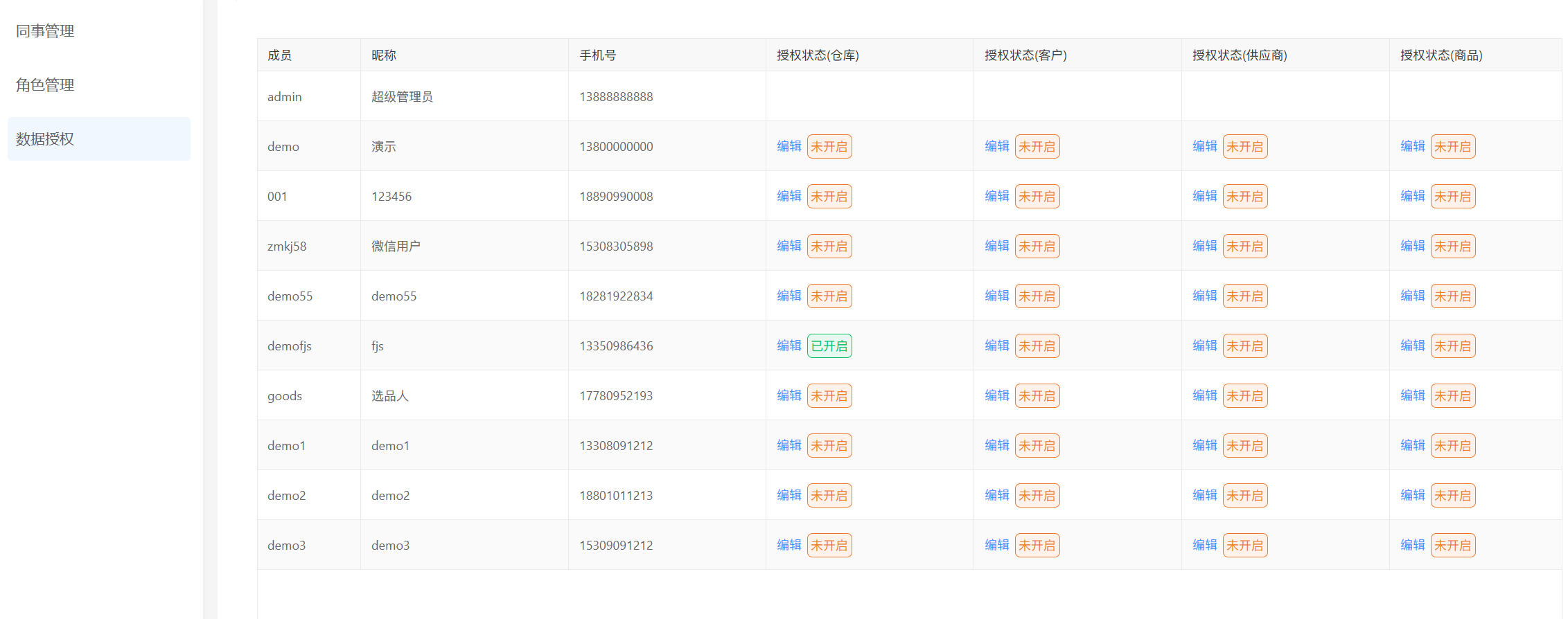Toggle demo customer 未开启 status tag

(1037, 146)
